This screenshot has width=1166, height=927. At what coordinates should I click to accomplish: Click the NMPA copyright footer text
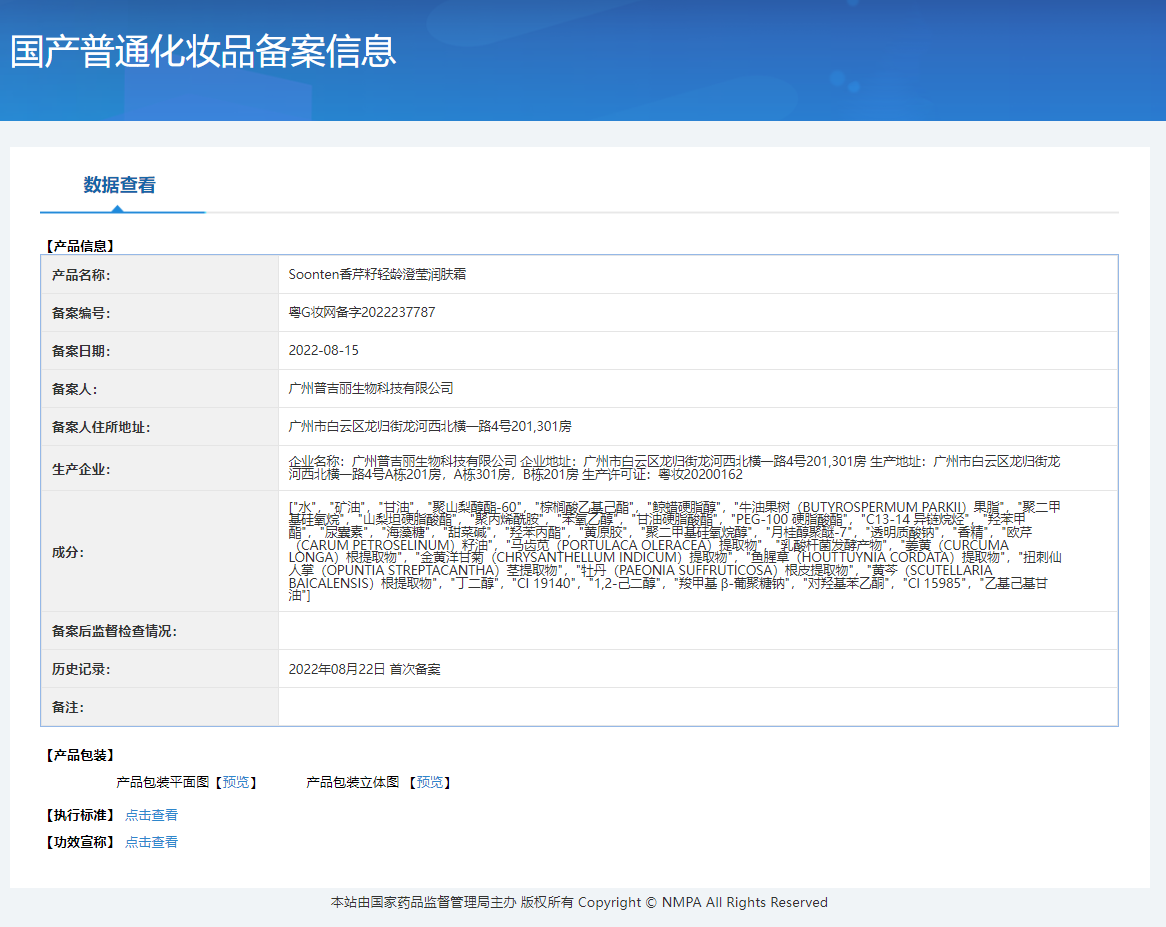pos(579,902)
